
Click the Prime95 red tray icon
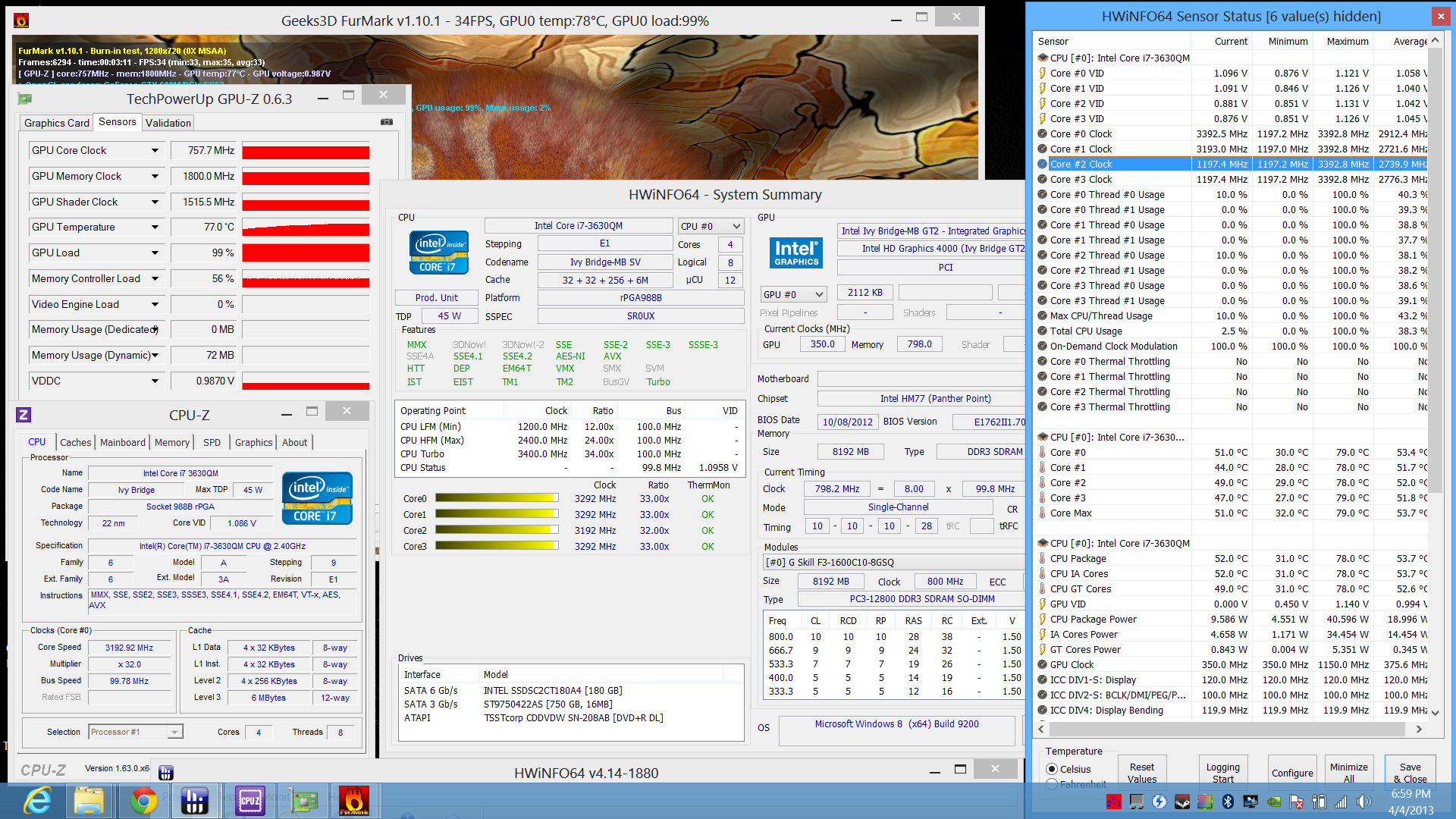click(1114, 802)
